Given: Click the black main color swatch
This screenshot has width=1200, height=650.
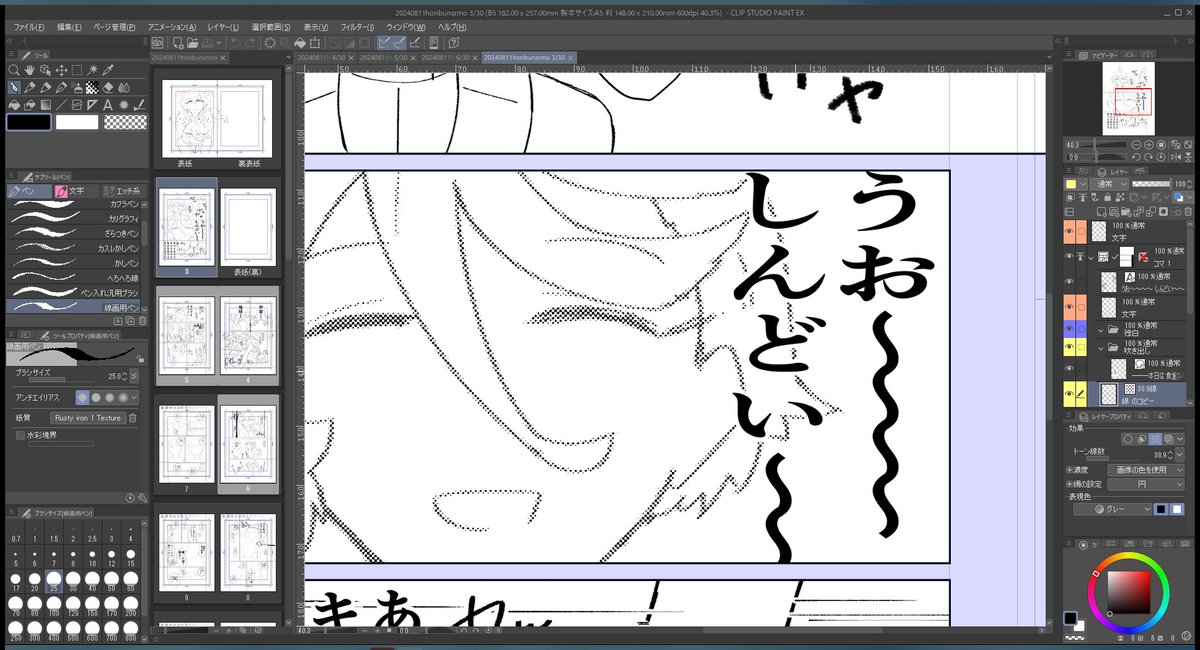Looking at the screenshot, I should tap(28, 122).
